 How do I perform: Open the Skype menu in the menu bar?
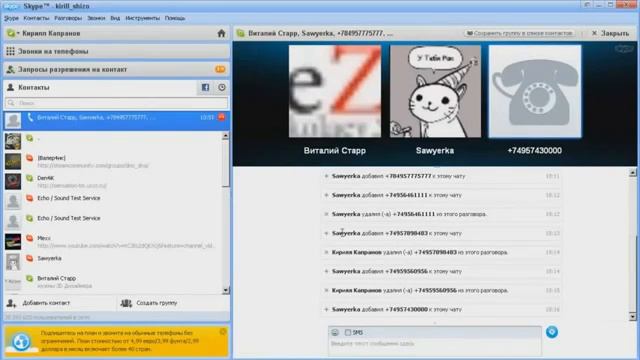click(x=11, y=18)
